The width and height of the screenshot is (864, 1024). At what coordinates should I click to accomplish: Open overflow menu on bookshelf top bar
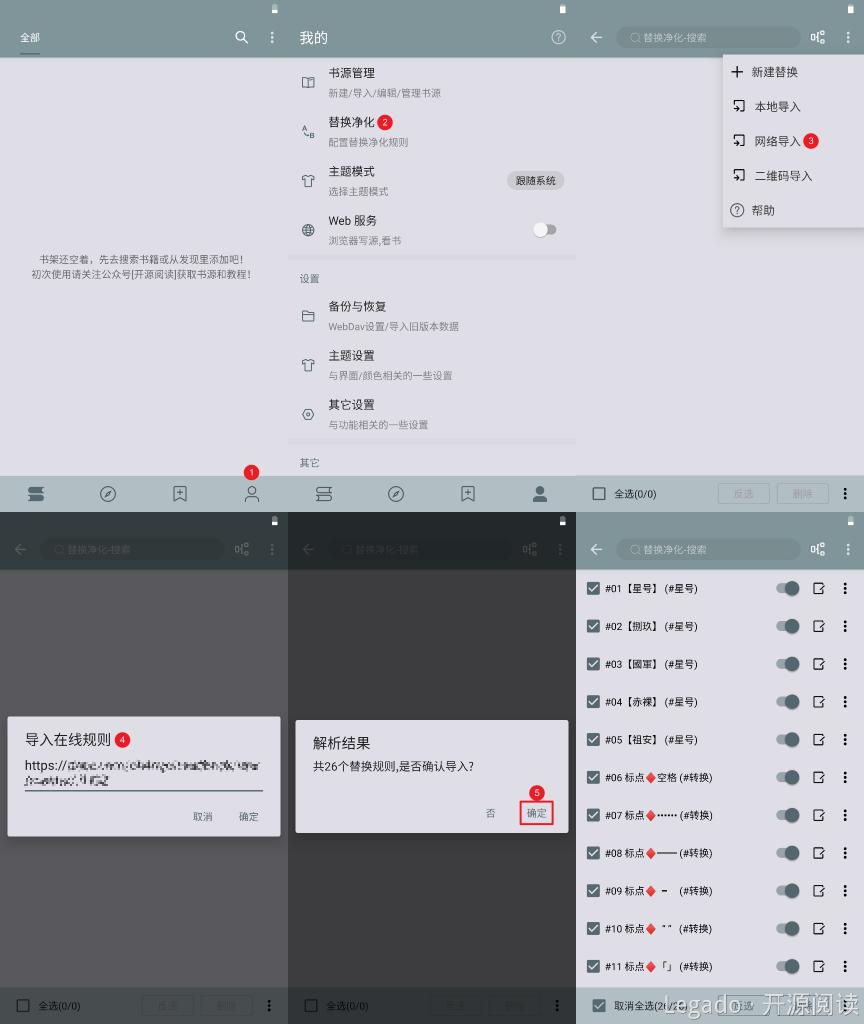(x=272, y=37)
